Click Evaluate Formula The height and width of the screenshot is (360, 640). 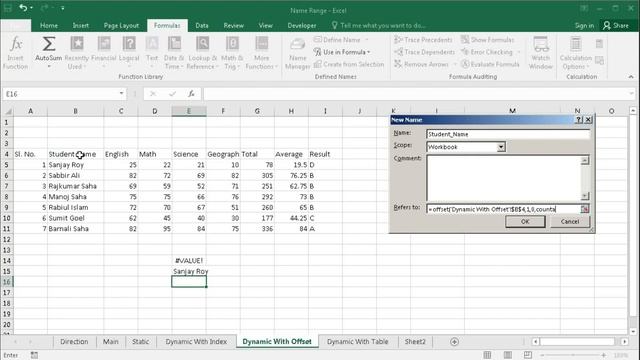coord(490,64)
